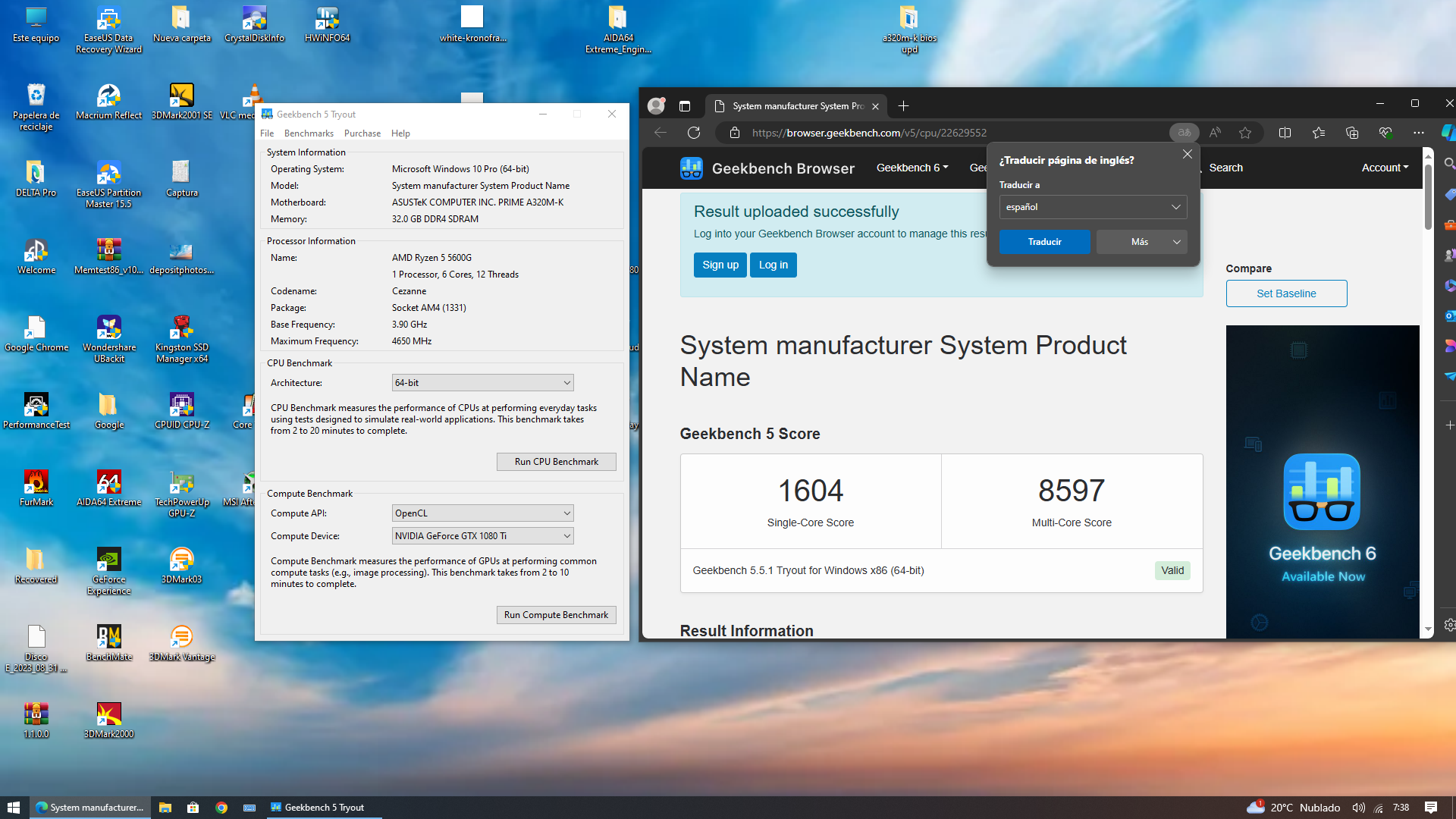
Task: Click the AMD Ryzen 5 5600G name
Action: 431,258
